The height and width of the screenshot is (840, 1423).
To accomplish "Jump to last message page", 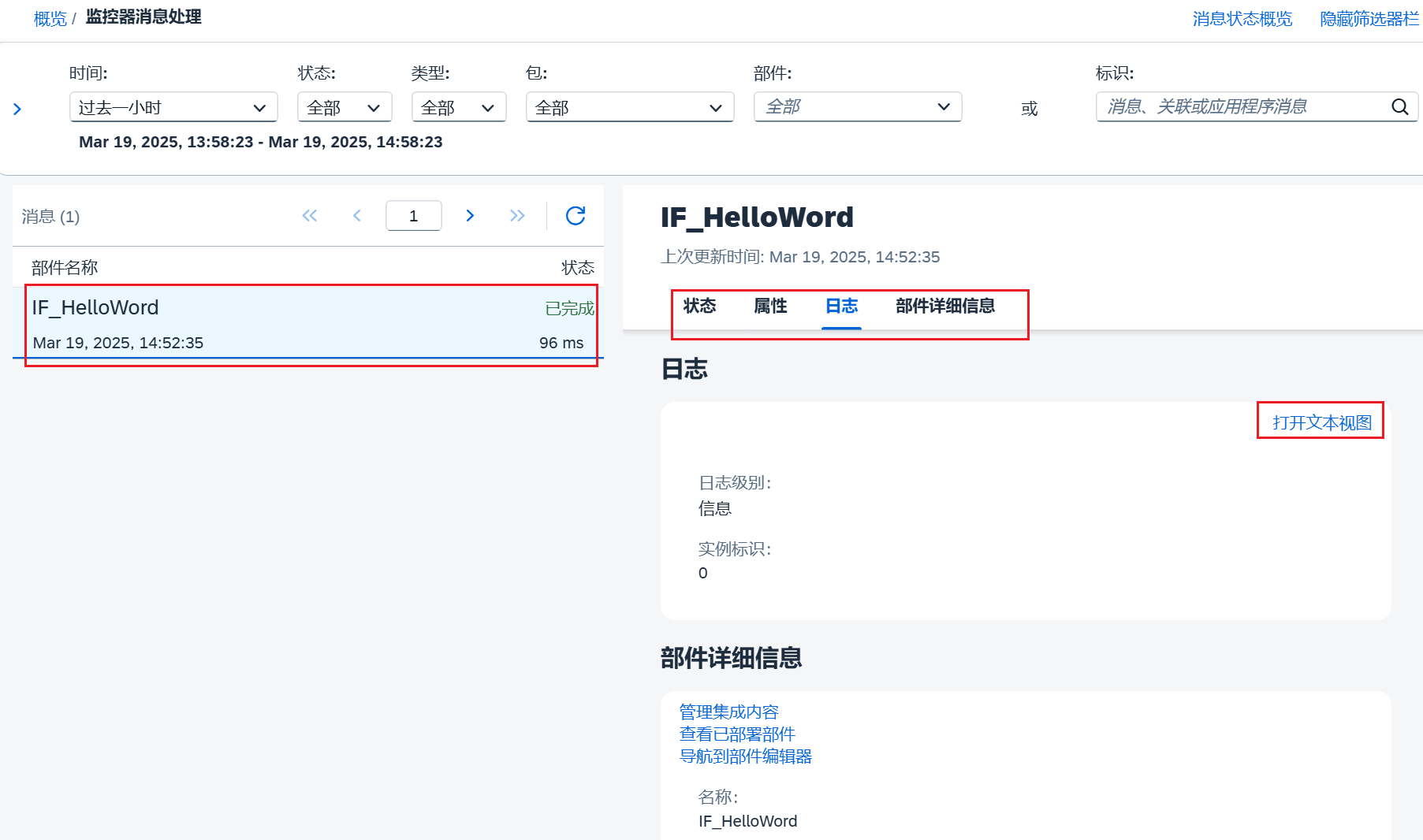I will point(517,215).
